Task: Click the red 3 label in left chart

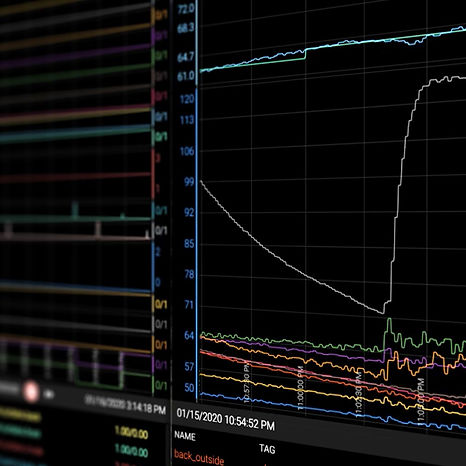Action: click(x=158, y=158)
